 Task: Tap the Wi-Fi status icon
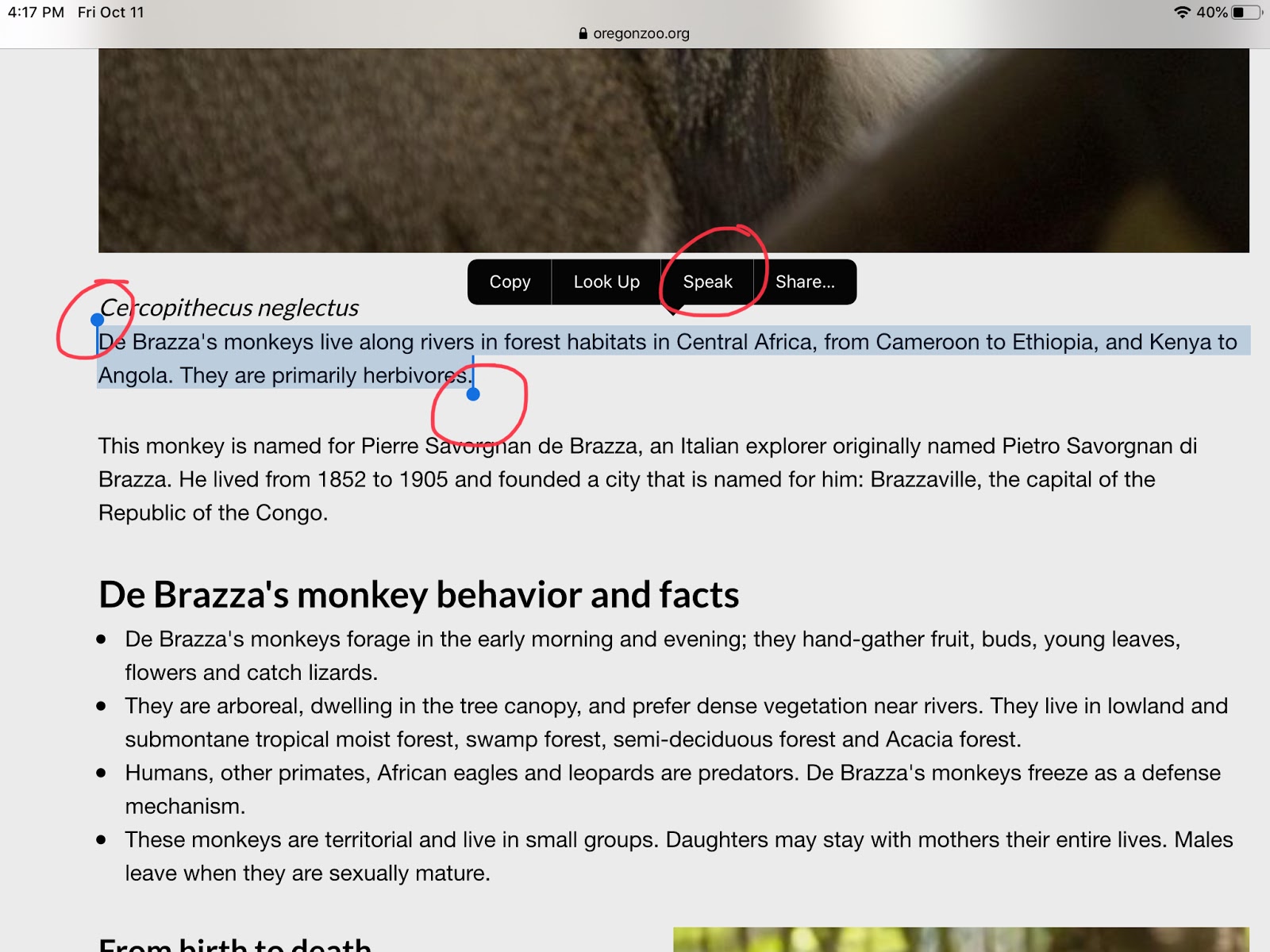pyautogui.click(x=1182, y=12)
